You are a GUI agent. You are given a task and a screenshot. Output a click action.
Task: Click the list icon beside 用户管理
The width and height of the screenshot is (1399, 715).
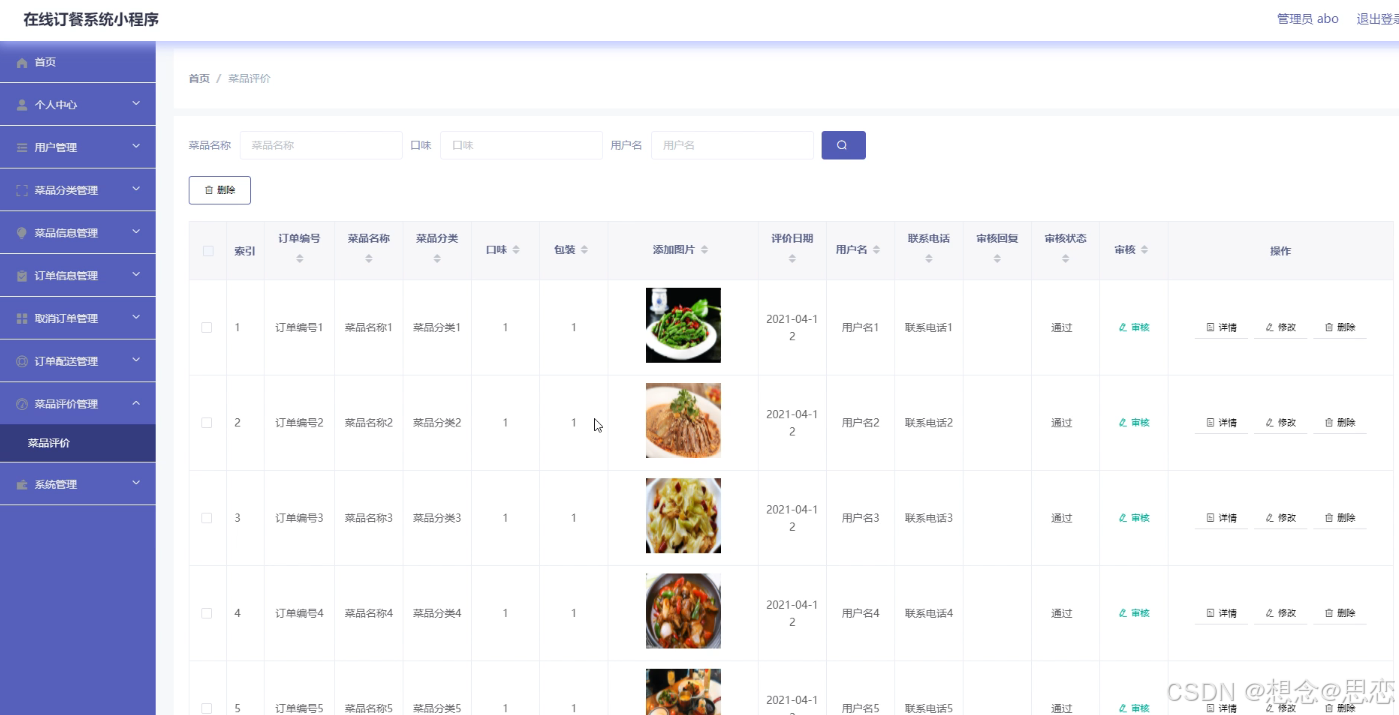pos(22,148)
